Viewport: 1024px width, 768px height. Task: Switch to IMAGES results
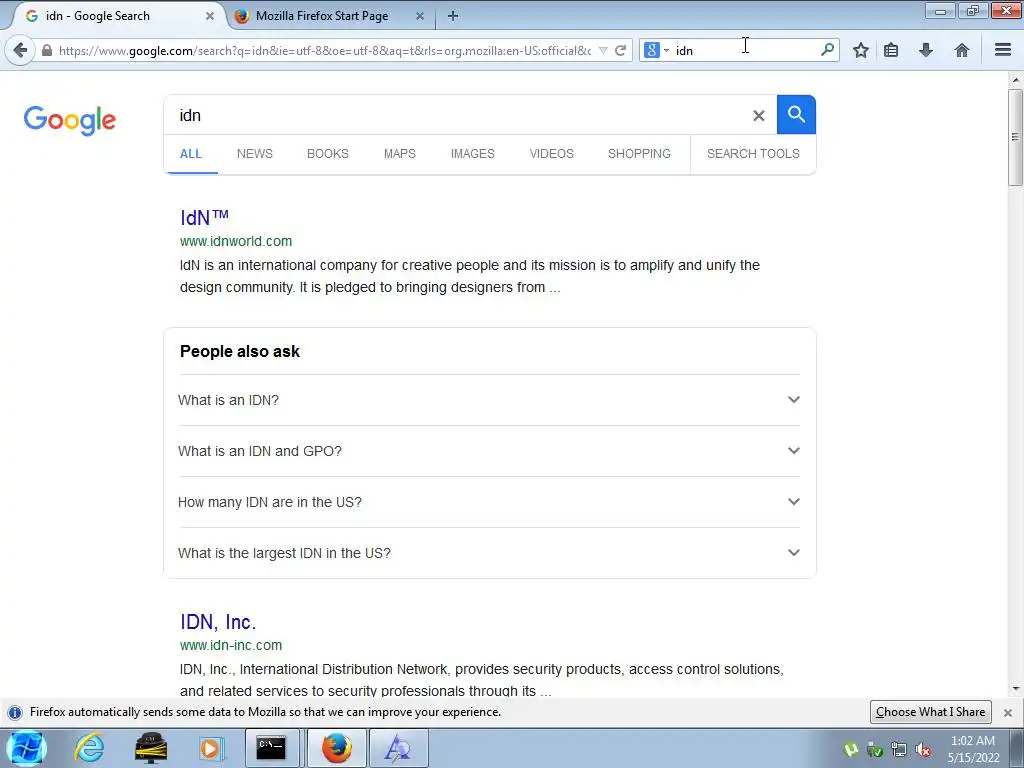(x=473, y=153)
